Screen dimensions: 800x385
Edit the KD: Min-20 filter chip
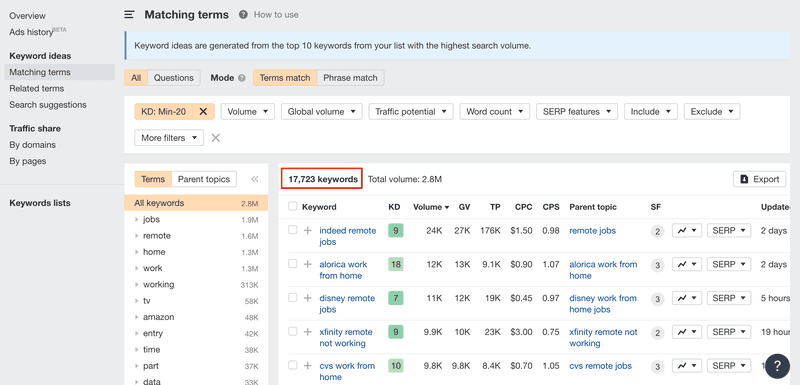point(164,112)
